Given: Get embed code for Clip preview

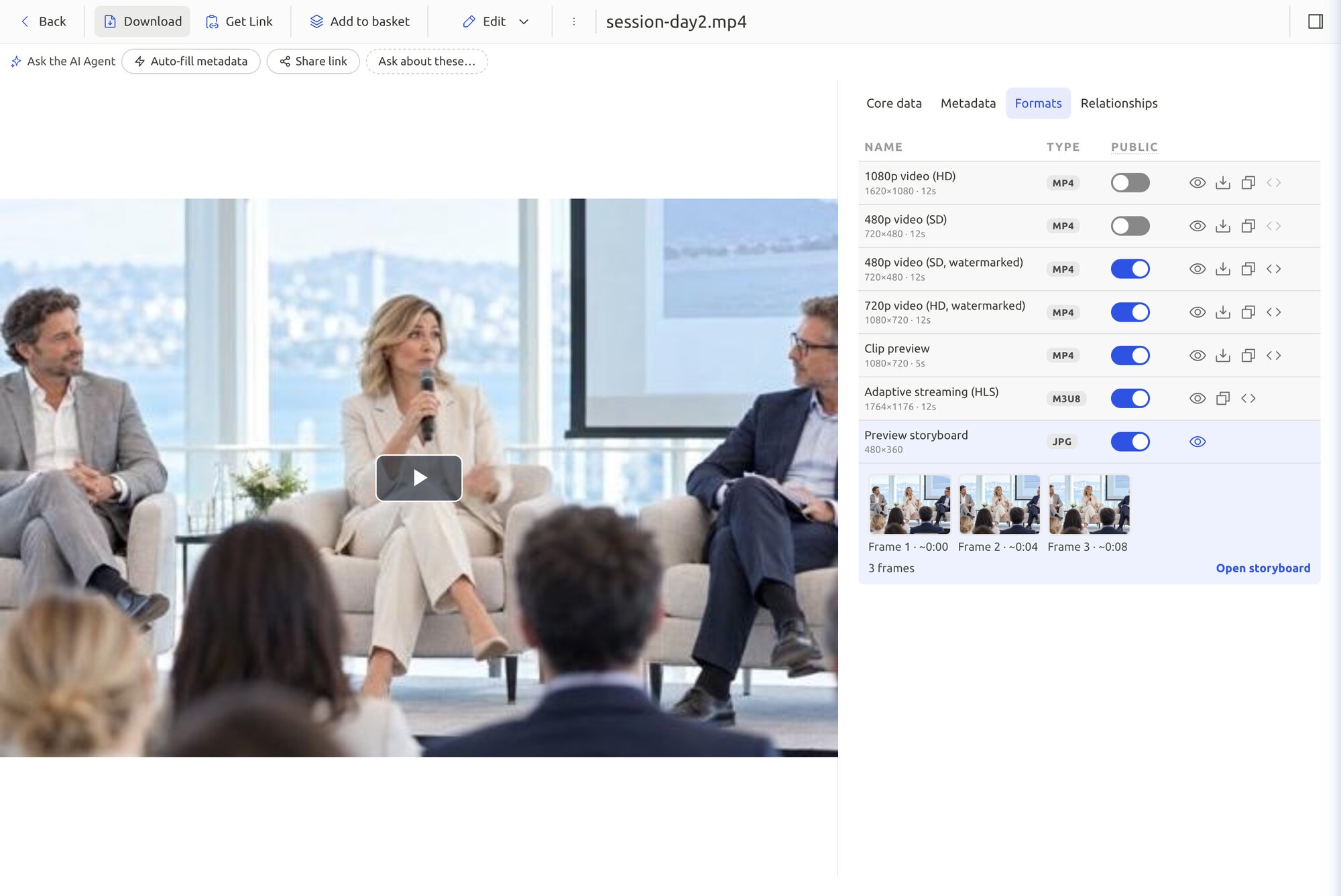Looking at the screenshot, I should tap(1274, 355).
